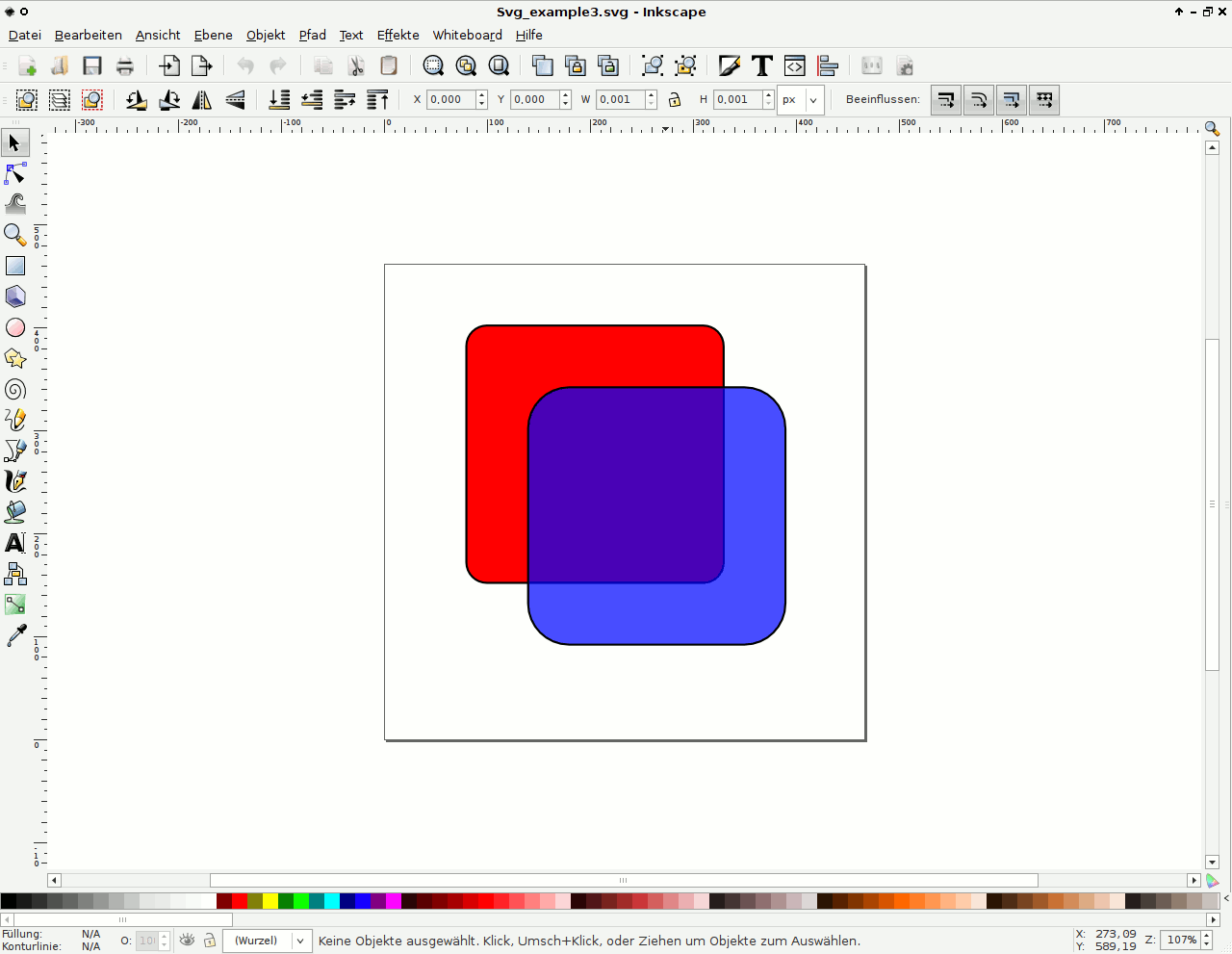Zoom to fit drawing icon

(466, 65)
